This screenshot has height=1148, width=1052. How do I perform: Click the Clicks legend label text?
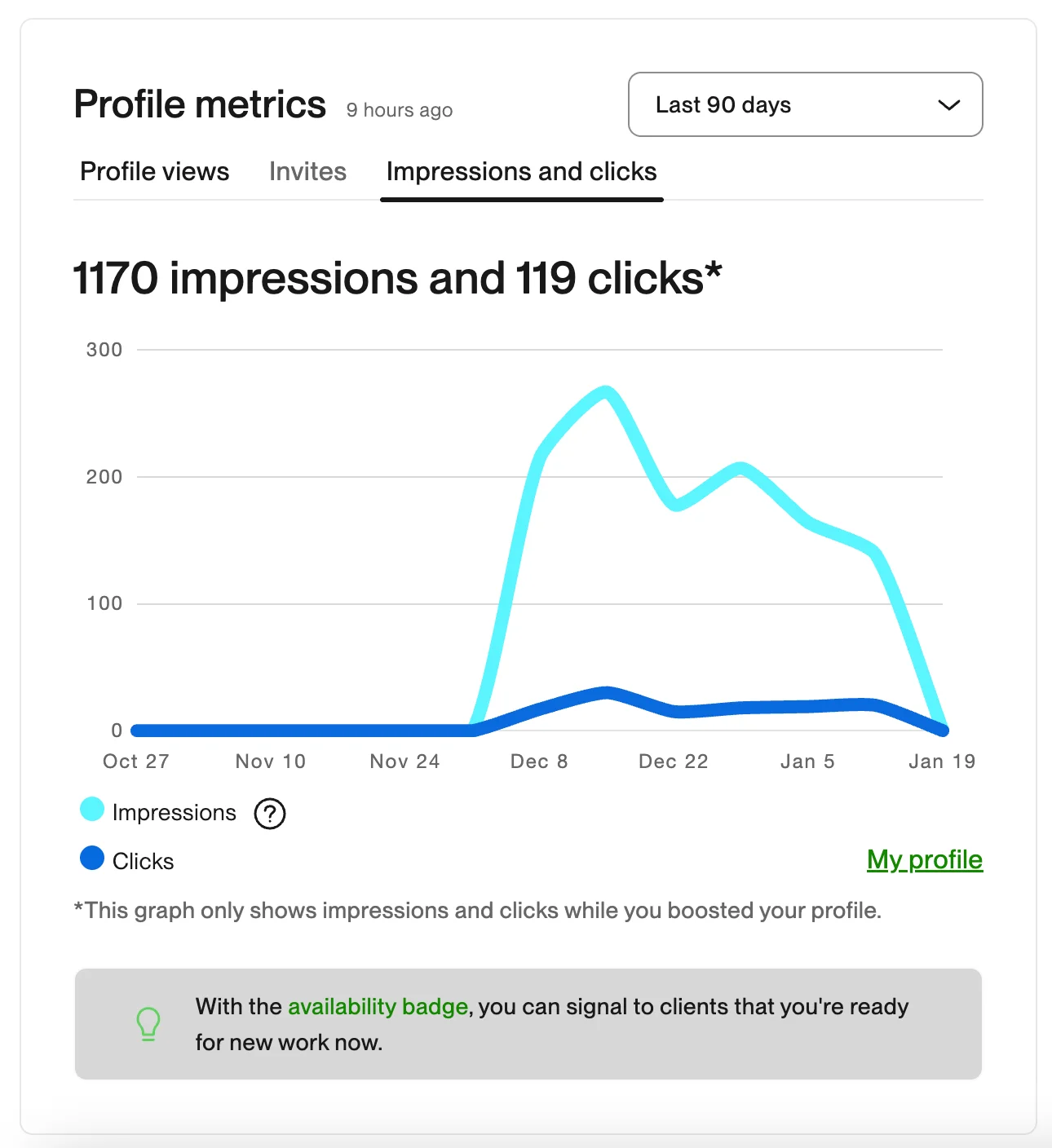tap(143, 862)
